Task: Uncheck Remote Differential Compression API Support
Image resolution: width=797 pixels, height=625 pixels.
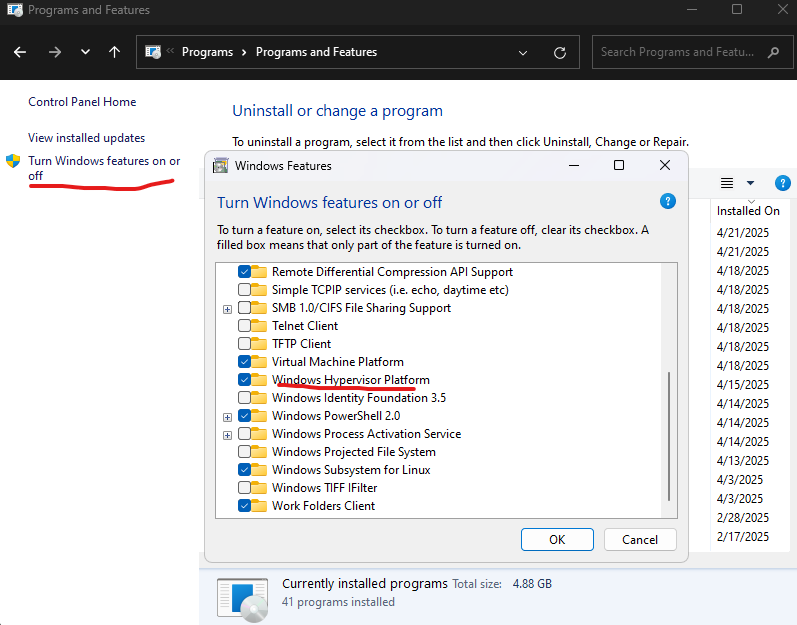Action: click(x=244, y=272)
